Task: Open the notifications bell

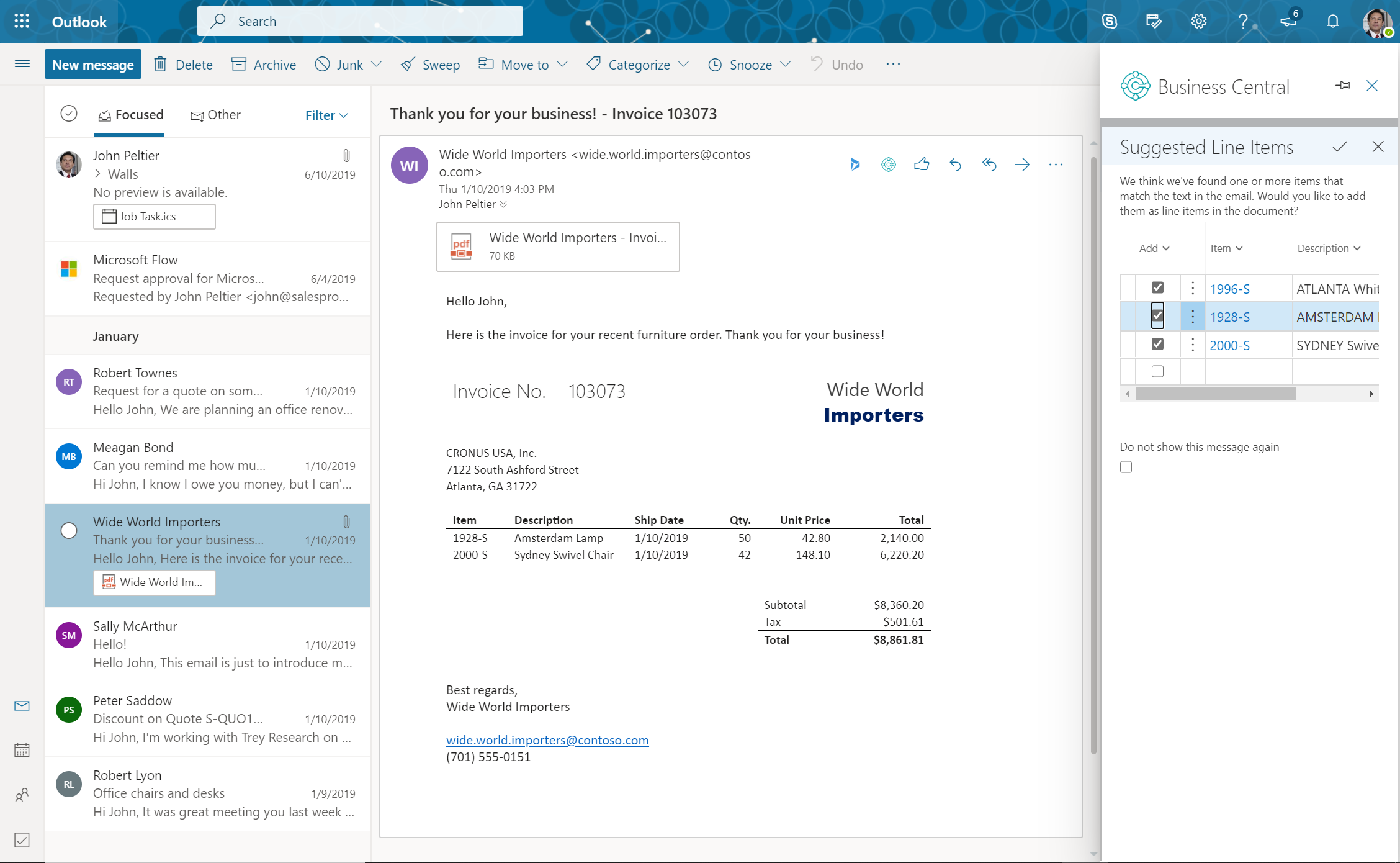Action: 1332,20
